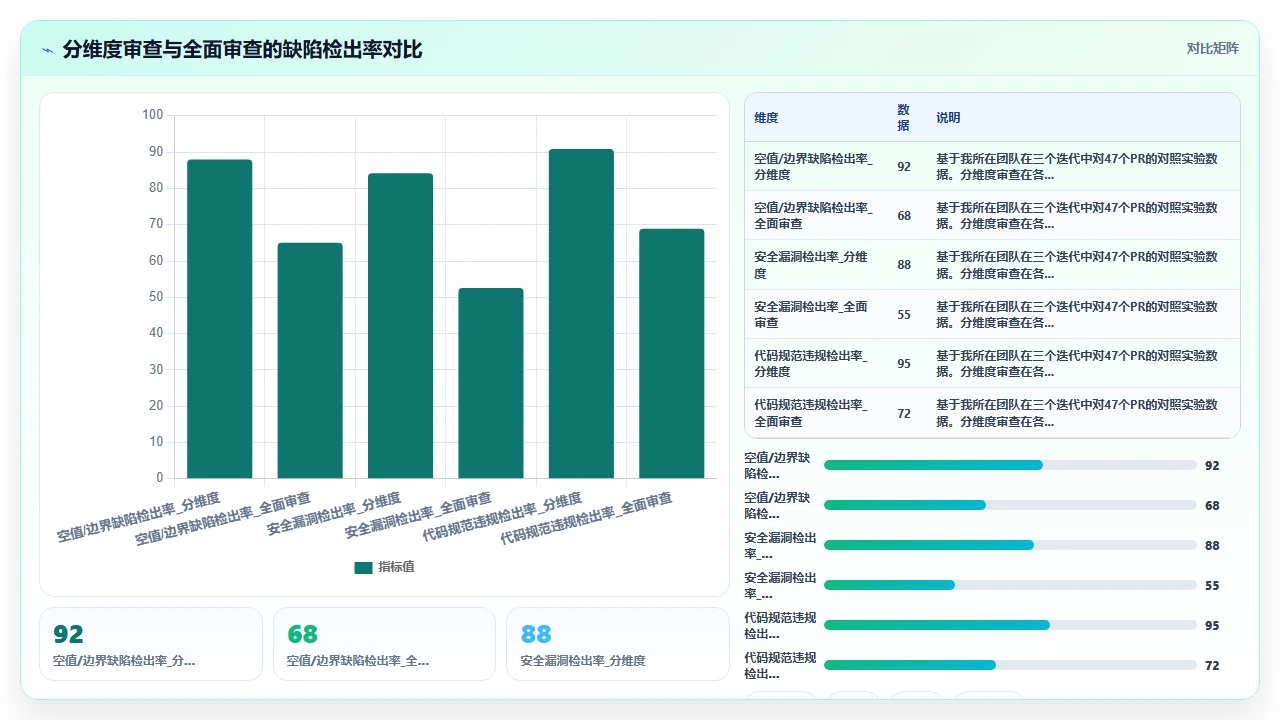
Task: Click the progress bar showing 68
Action: click(1010, 505)
